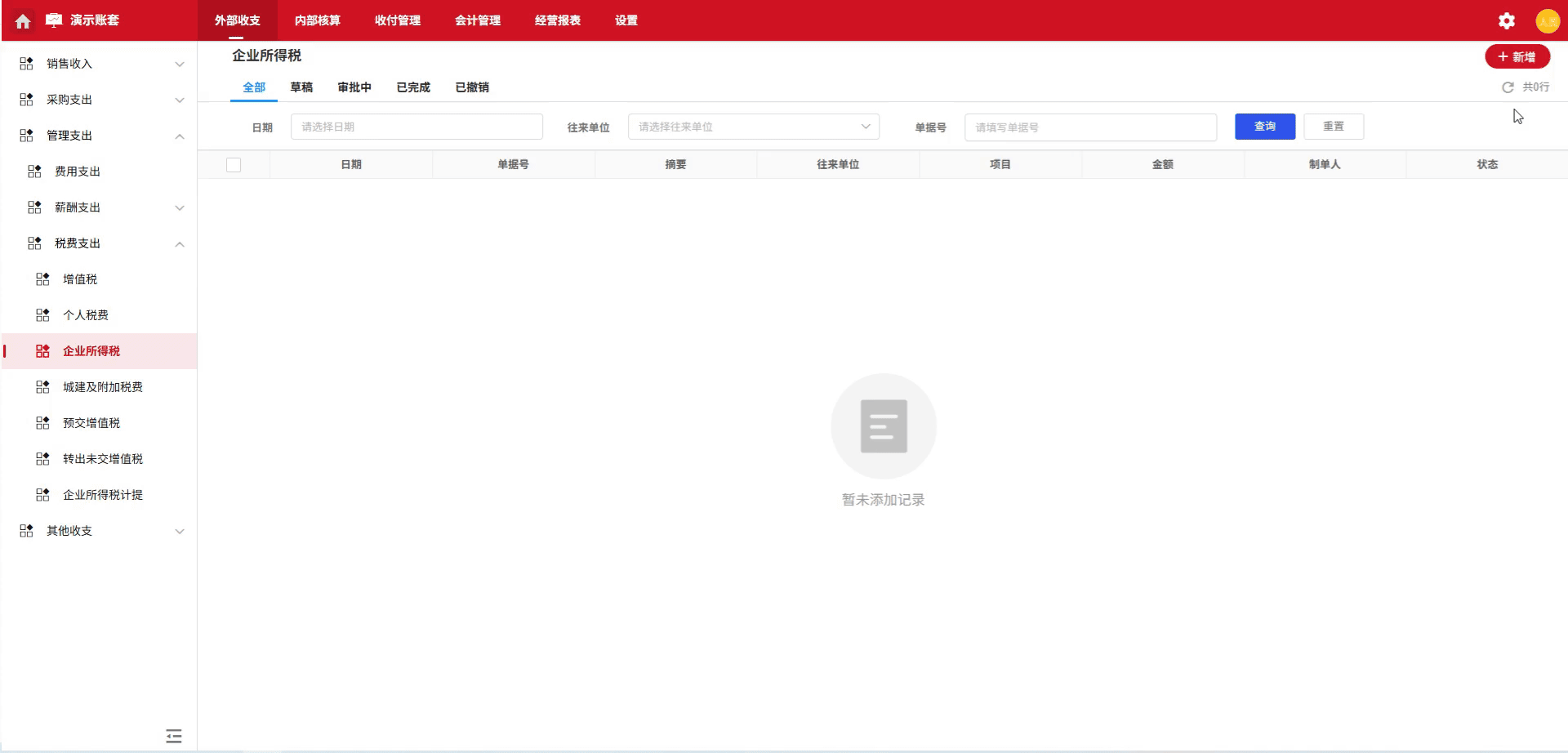Viewport: 1568px width, 753px height.
Task: Click the 费用支出 module icon
Action: pos(33,171)
